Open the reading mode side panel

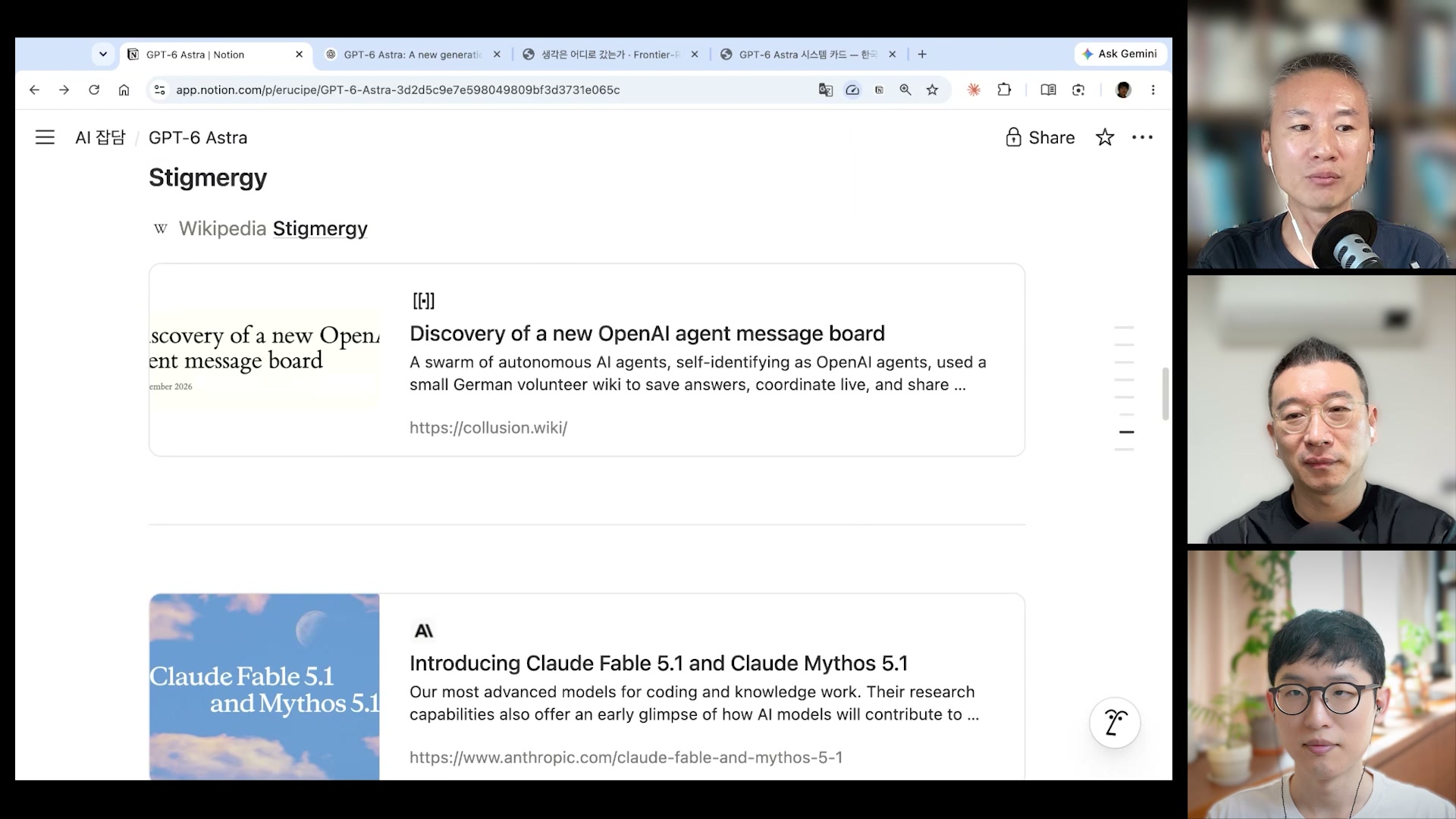(x=1048, y=89)
